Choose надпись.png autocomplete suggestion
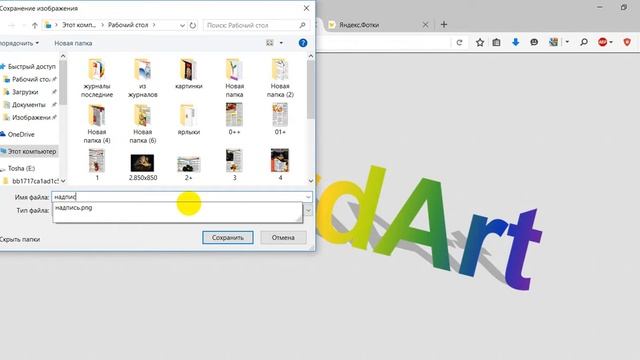The width and height of the screenshot is (640, 360). click(x=73, y=208)
